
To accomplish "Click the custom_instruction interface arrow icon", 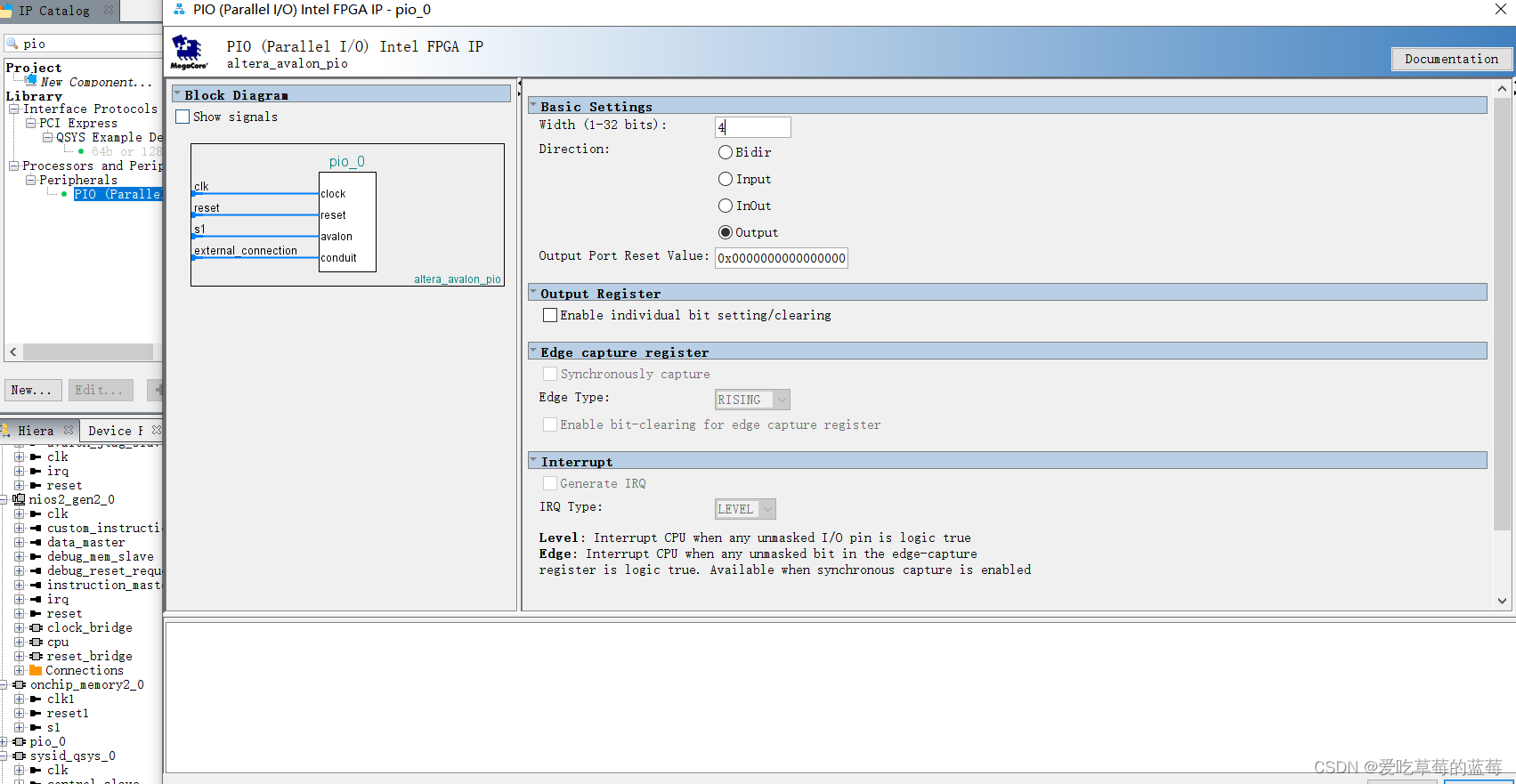I will pyautogui.click(x=36, y=528).
